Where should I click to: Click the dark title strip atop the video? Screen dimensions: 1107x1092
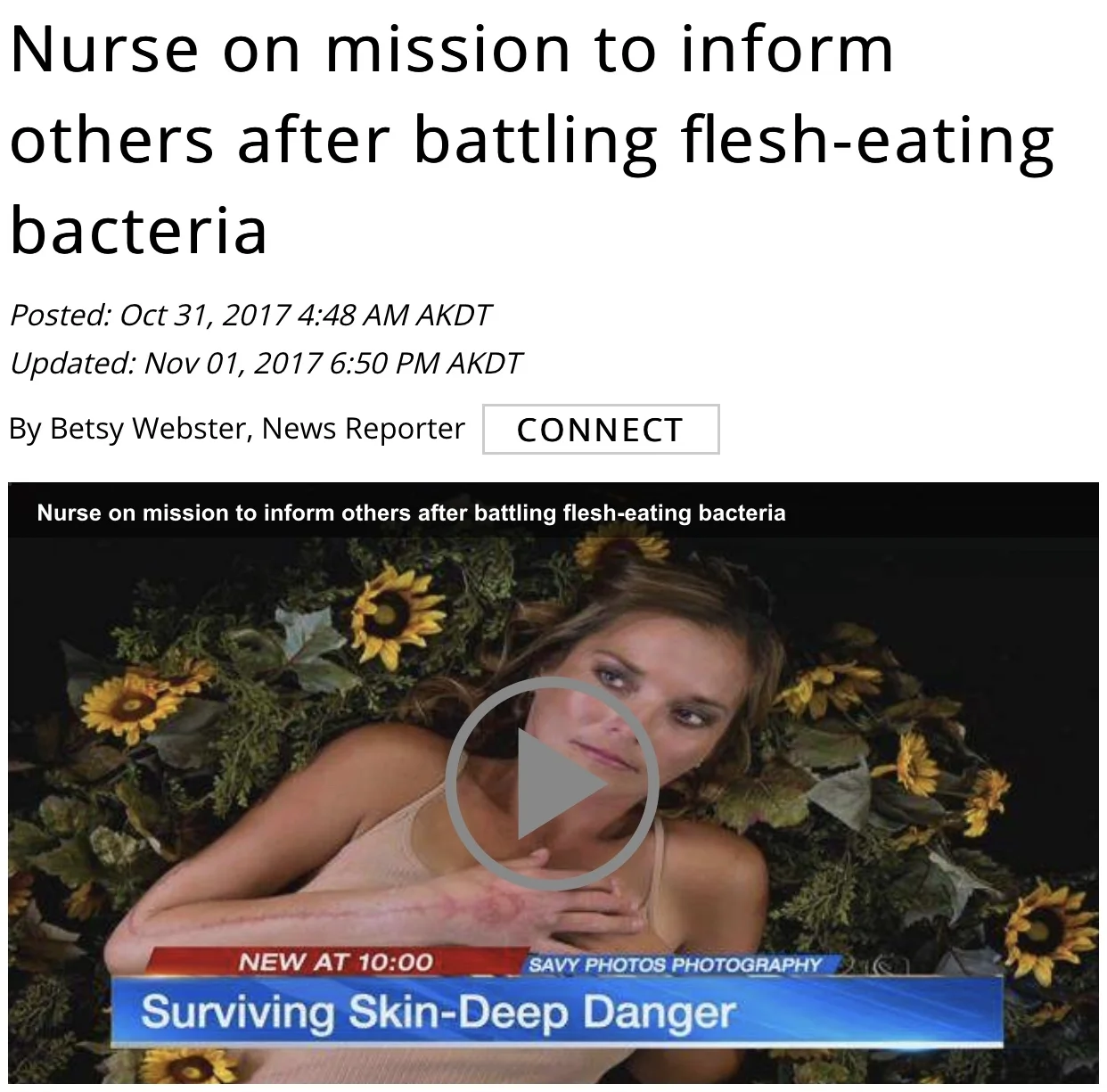click(x=553, y=511)
